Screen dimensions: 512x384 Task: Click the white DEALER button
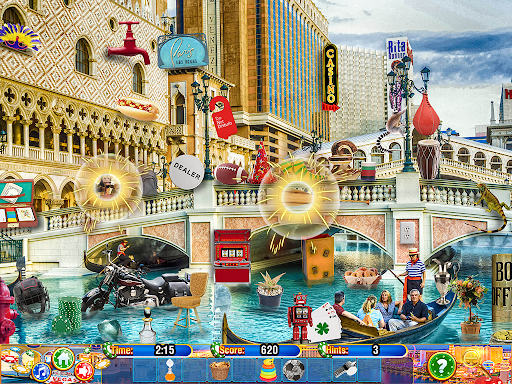(x=186, y=172)
